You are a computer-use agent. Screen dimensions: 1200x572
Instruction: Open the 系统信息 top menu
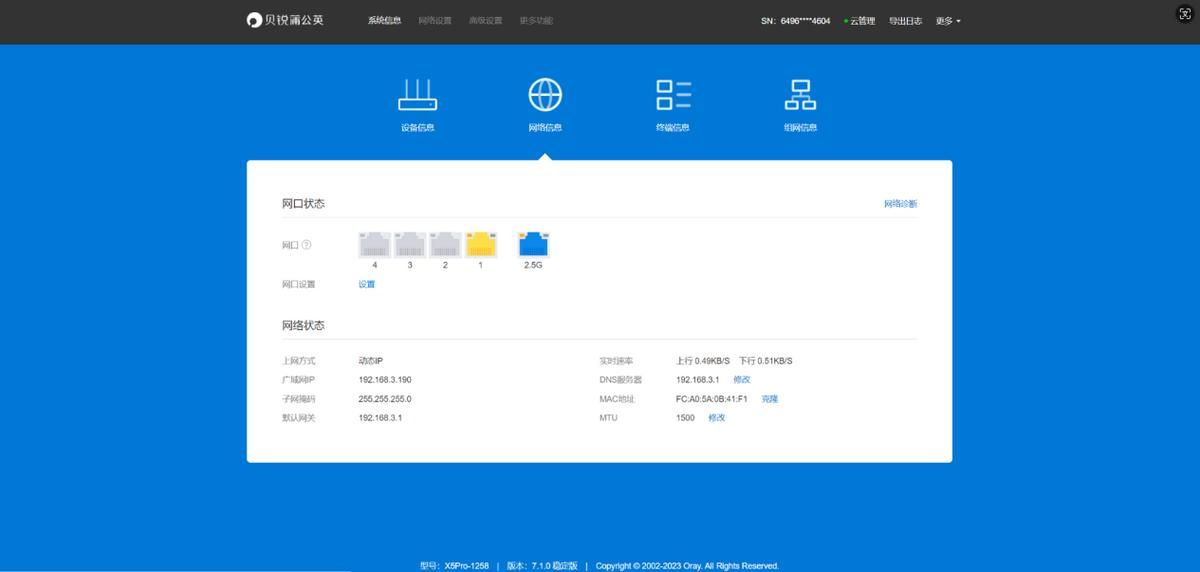[384, 21]
